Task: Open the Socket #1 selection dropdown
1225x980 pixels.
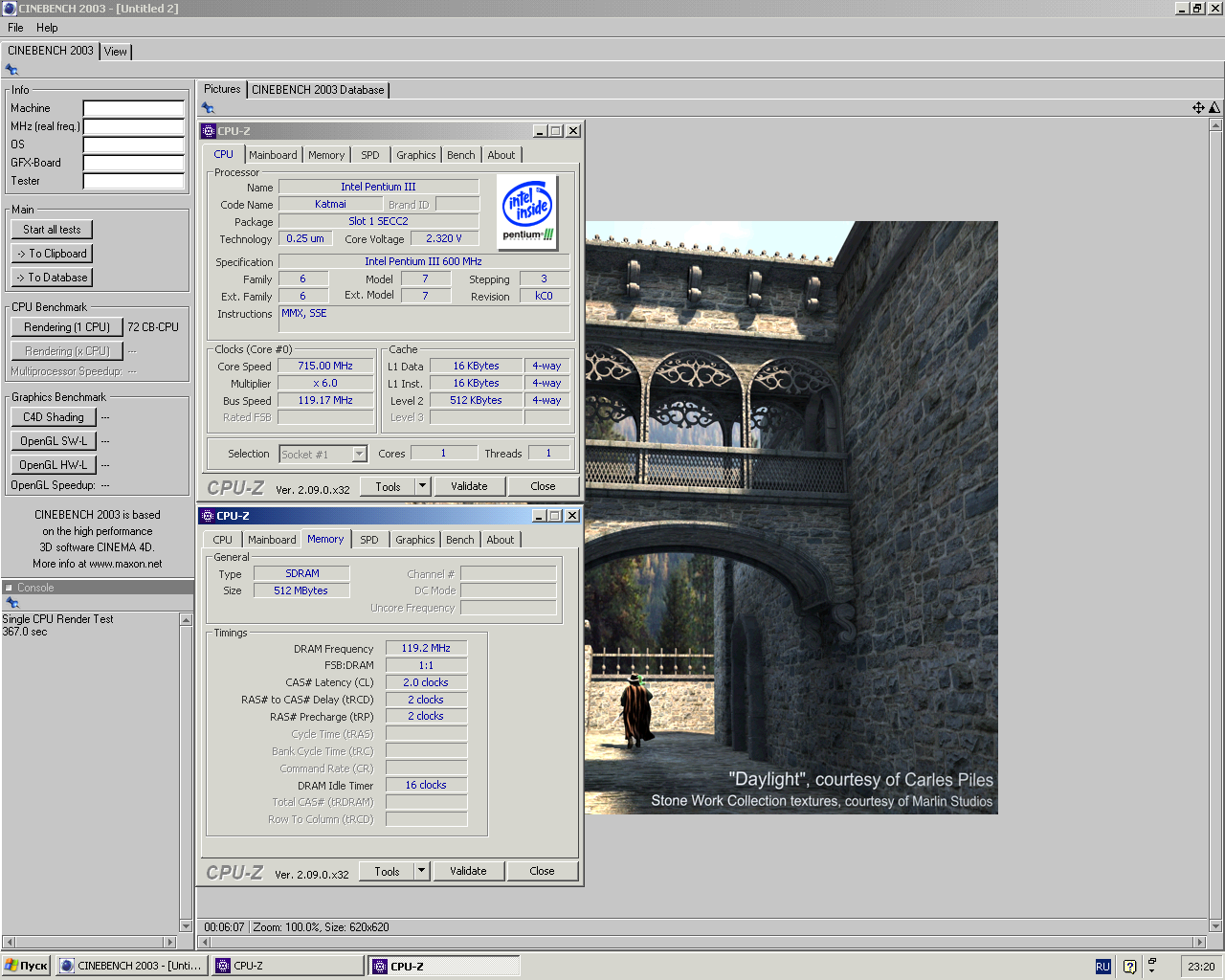Action: [x=360, y=455]
